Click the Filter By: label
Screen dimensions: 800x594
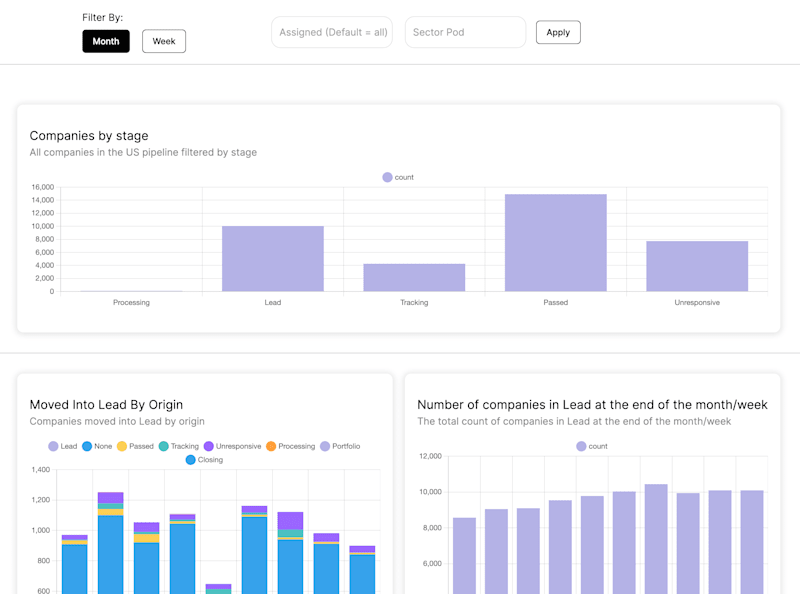[x=103, y=17]
